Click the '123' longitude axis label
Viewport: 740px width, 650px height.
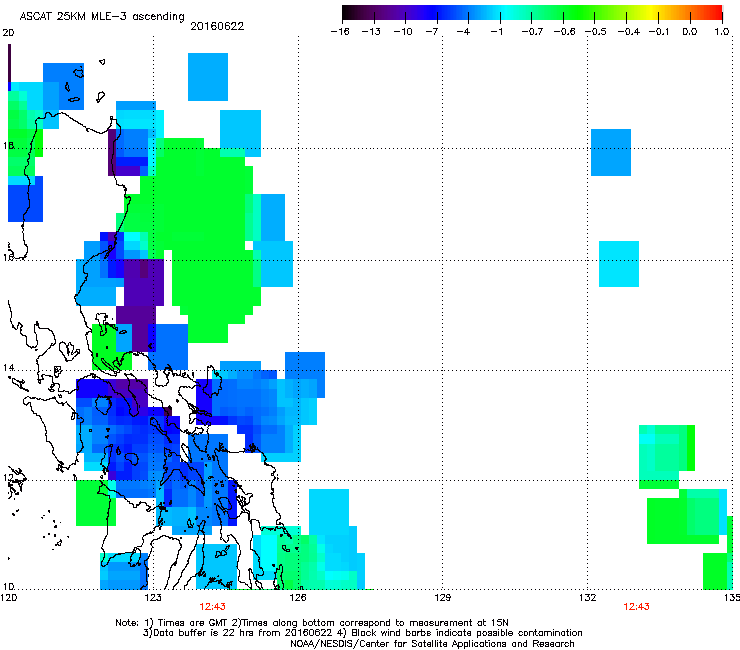tap(153, 598)
